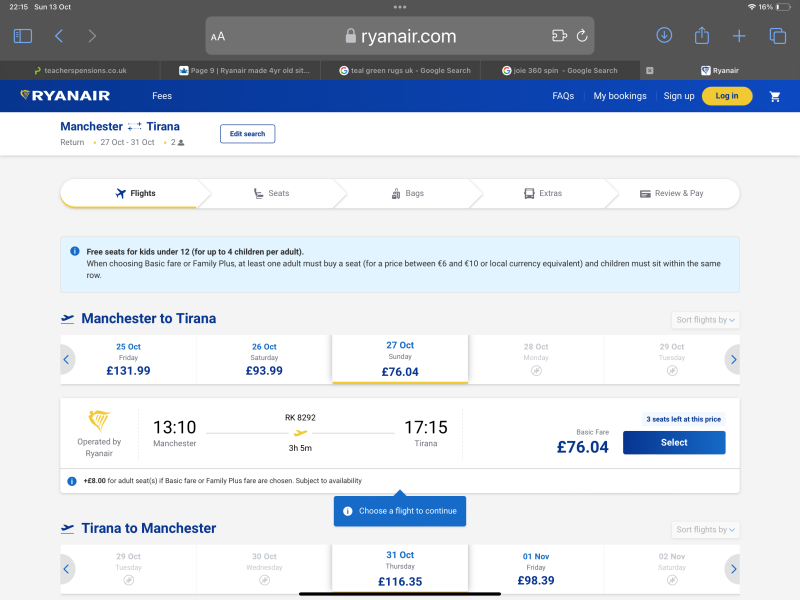This screenshot has height=600, width=800.
Task: Open the shopping cart on Ryanair
Action: pos(774,96)
